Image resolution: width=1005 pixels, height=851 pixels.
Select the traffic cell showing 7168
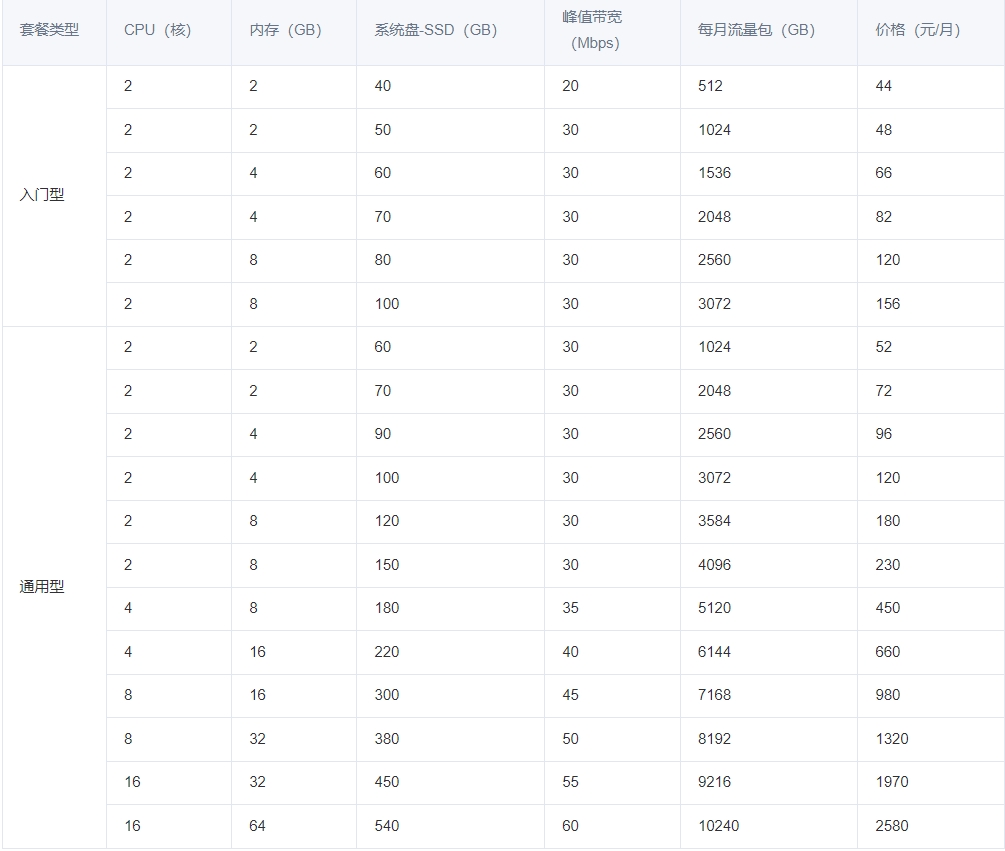(x=768, y=695)
